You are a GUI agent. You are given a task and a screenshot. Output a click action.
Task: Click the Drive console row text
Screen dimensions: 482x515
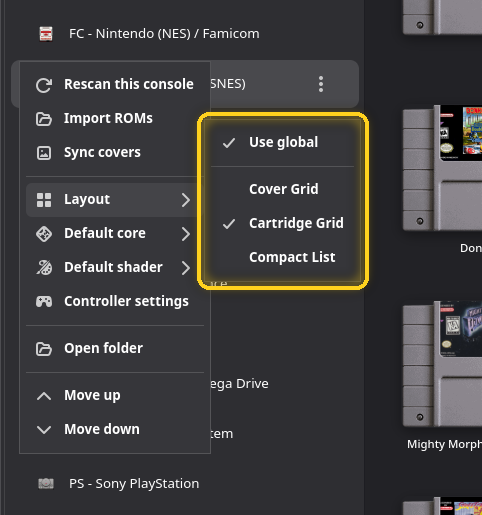click(239, 384)
